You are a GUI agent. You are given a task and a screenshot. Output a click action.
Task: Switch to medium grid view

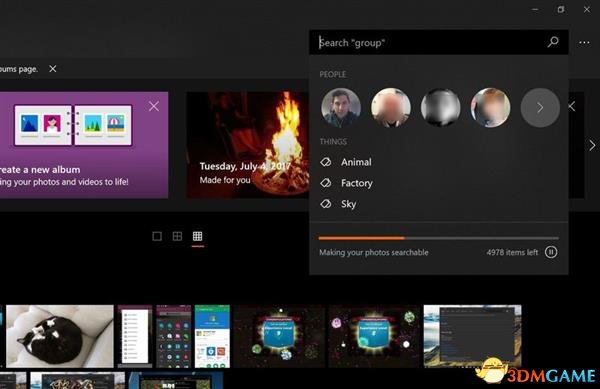177,236
